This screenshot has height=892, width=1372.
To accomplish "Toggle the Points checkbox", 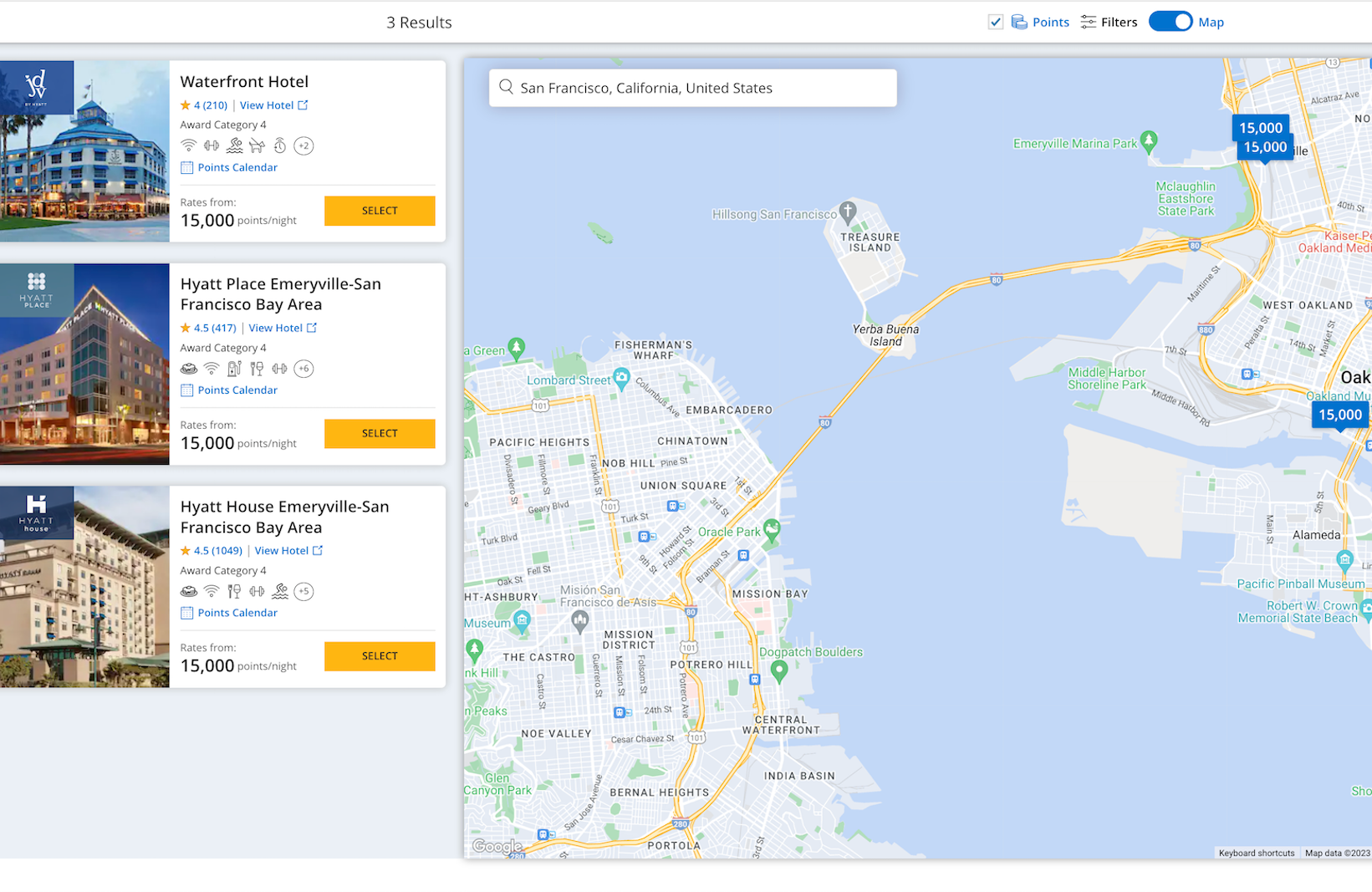I will point(995,22).
